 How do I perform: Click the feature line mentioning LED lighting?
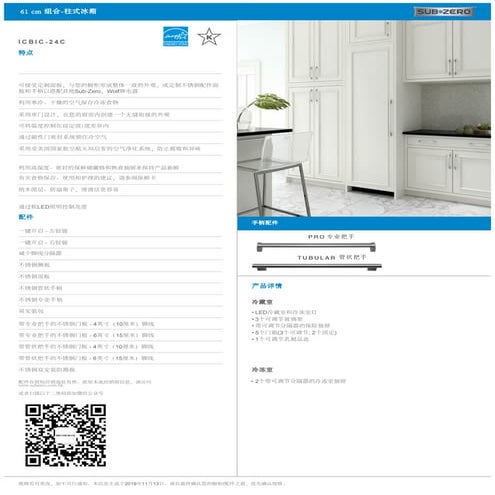(53, 207)
